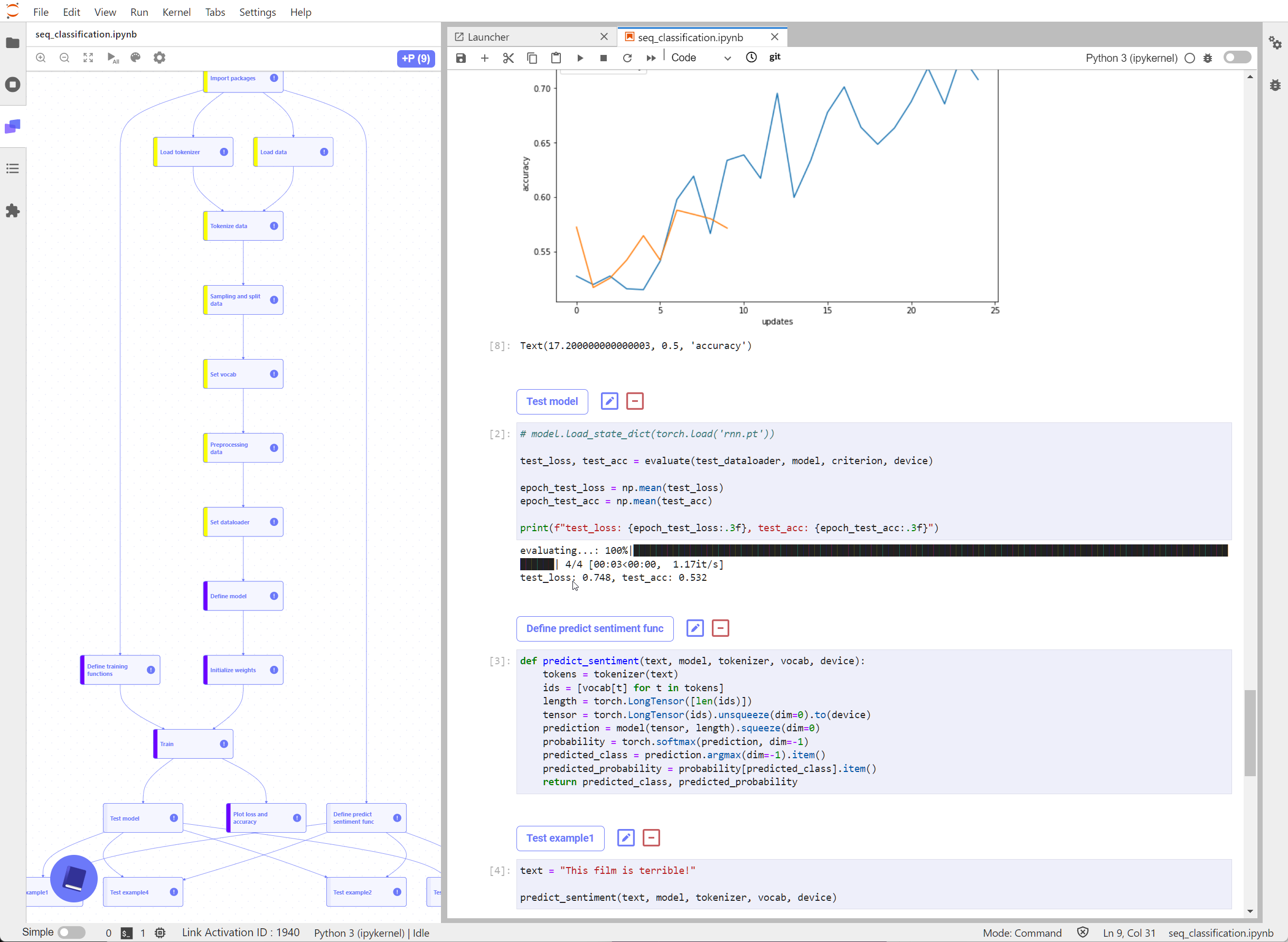Click the +P (9) button
Image resolution: width=1288 pixels, height=942 pixels.
pyautogui.click(x=416, y=58)
